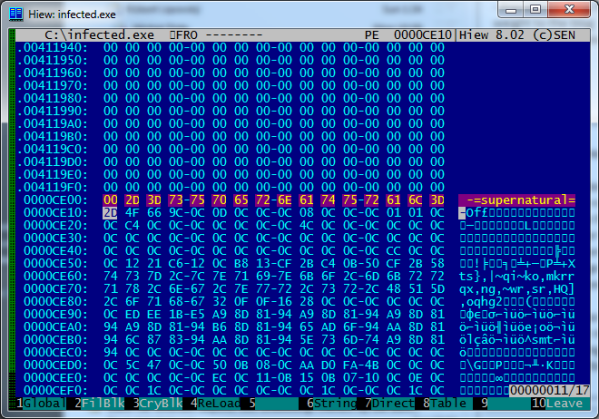Click the window title Hiew: infected.exe
The height and width of the screenshot is (419, 599).
point(72,15)
